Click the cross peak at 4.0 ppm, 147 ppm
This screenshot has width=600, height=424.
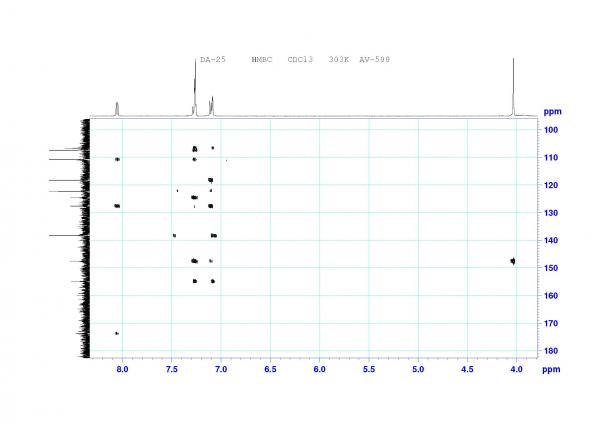[x=513, y=261]
